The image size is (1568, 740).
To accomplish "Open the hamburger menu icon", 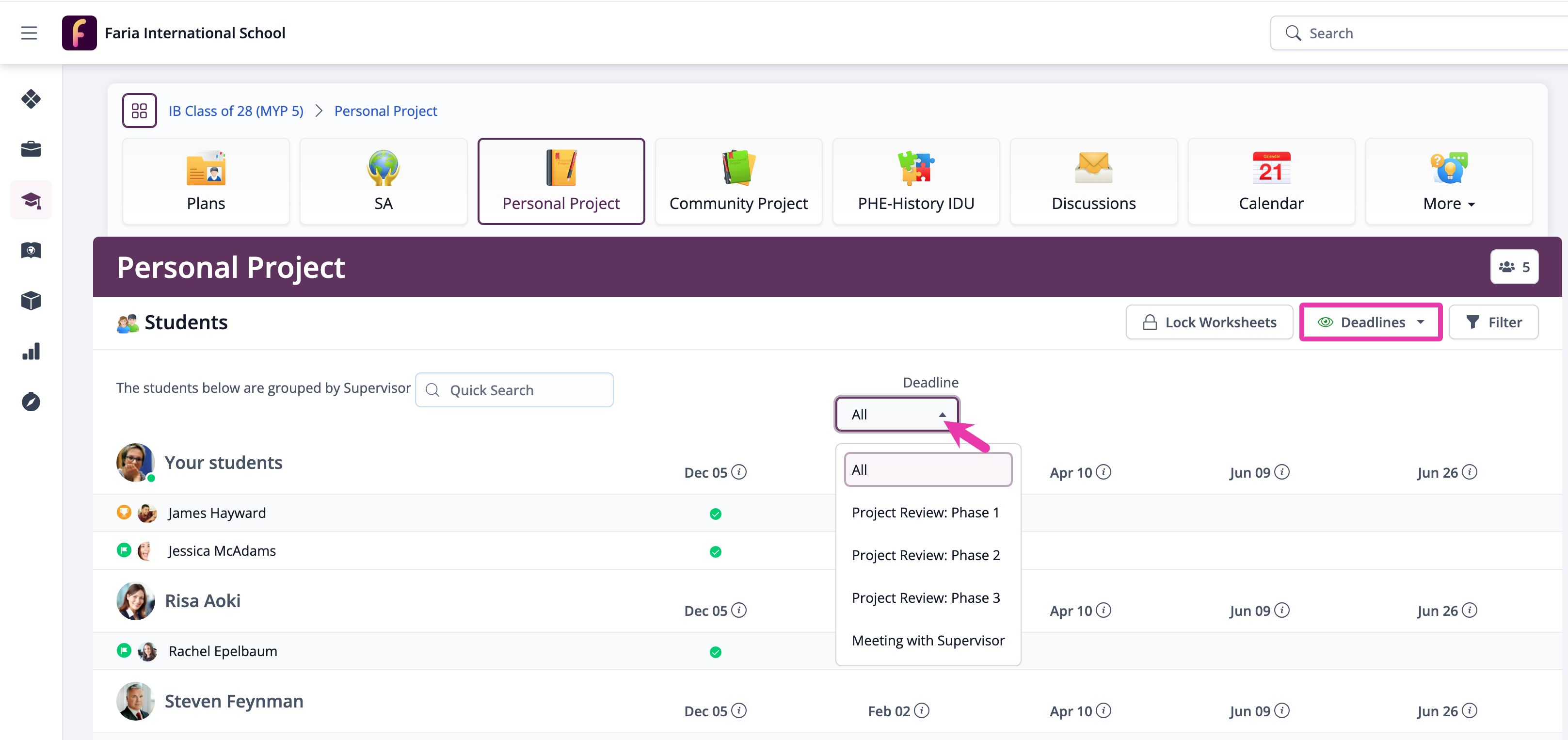I will pos(29,33).
